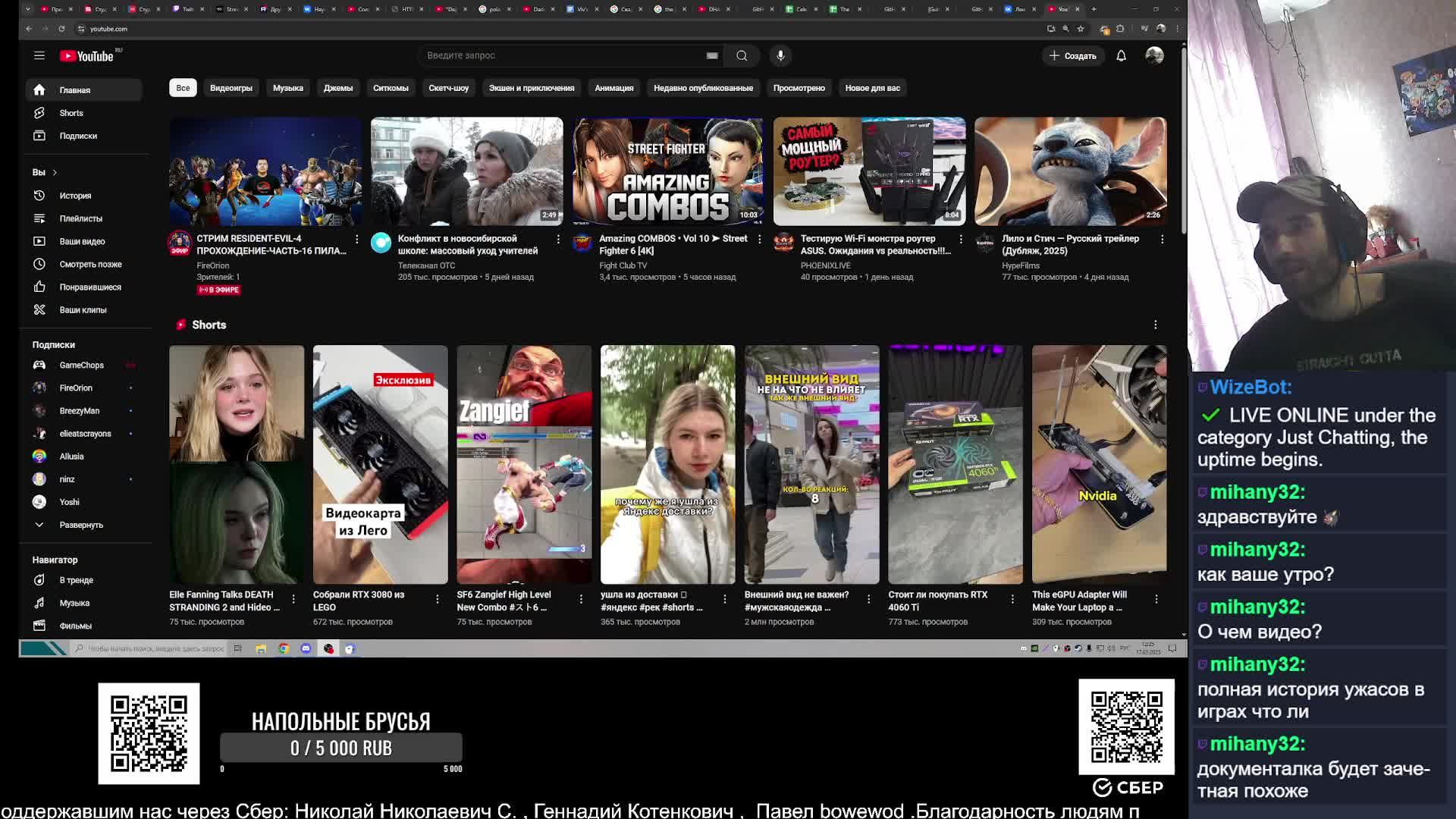Click the search magnifier button
Image resolution: width=1456 pixels, height=819 pixels.
click(x=742, y=55)
